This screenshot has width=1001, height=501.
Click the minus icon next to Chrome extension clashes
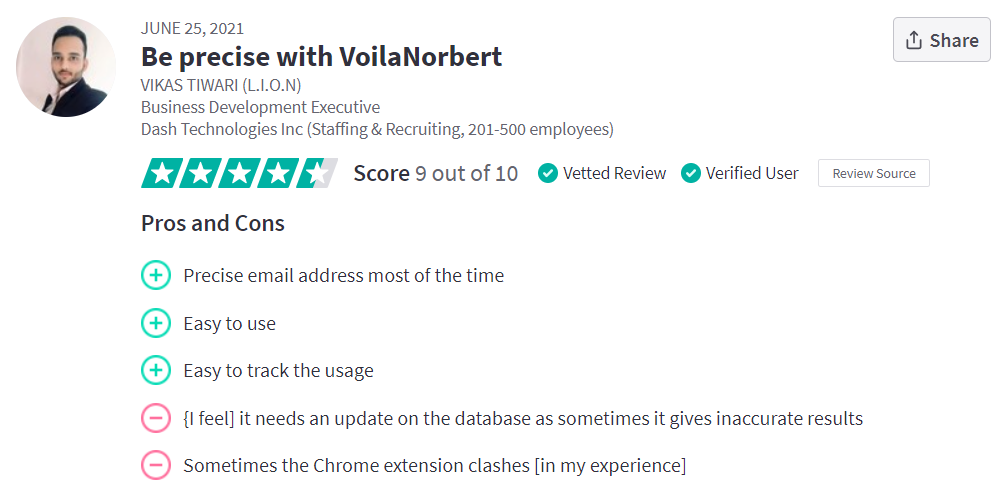point(156,465)
